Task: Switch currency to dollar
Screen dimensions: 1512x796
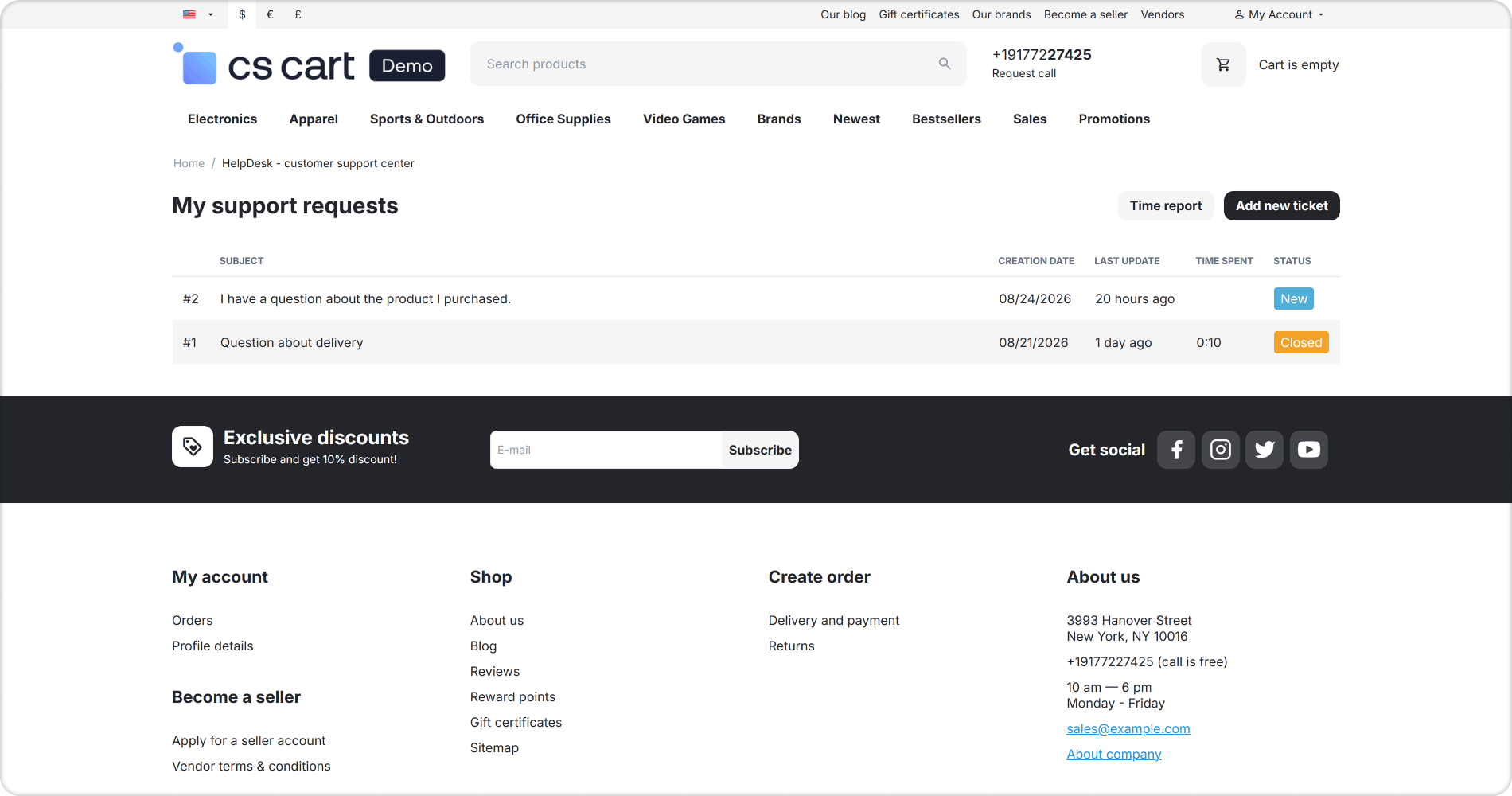Action: tap(242, 14)
